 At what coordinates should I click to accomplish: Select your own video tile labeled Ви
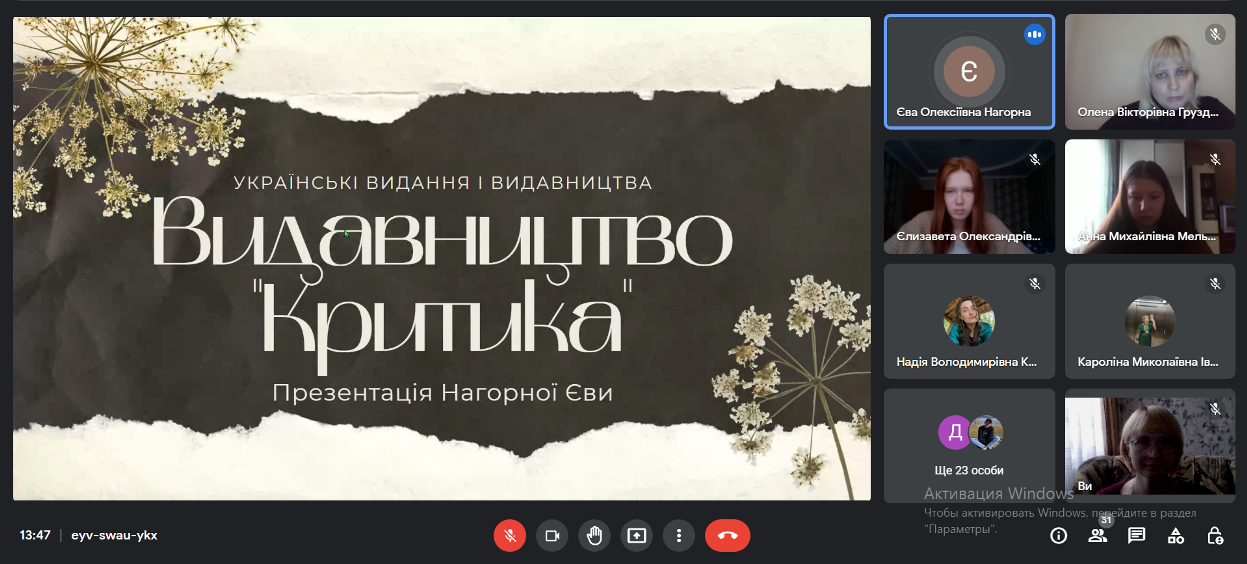click(1150, 445)
